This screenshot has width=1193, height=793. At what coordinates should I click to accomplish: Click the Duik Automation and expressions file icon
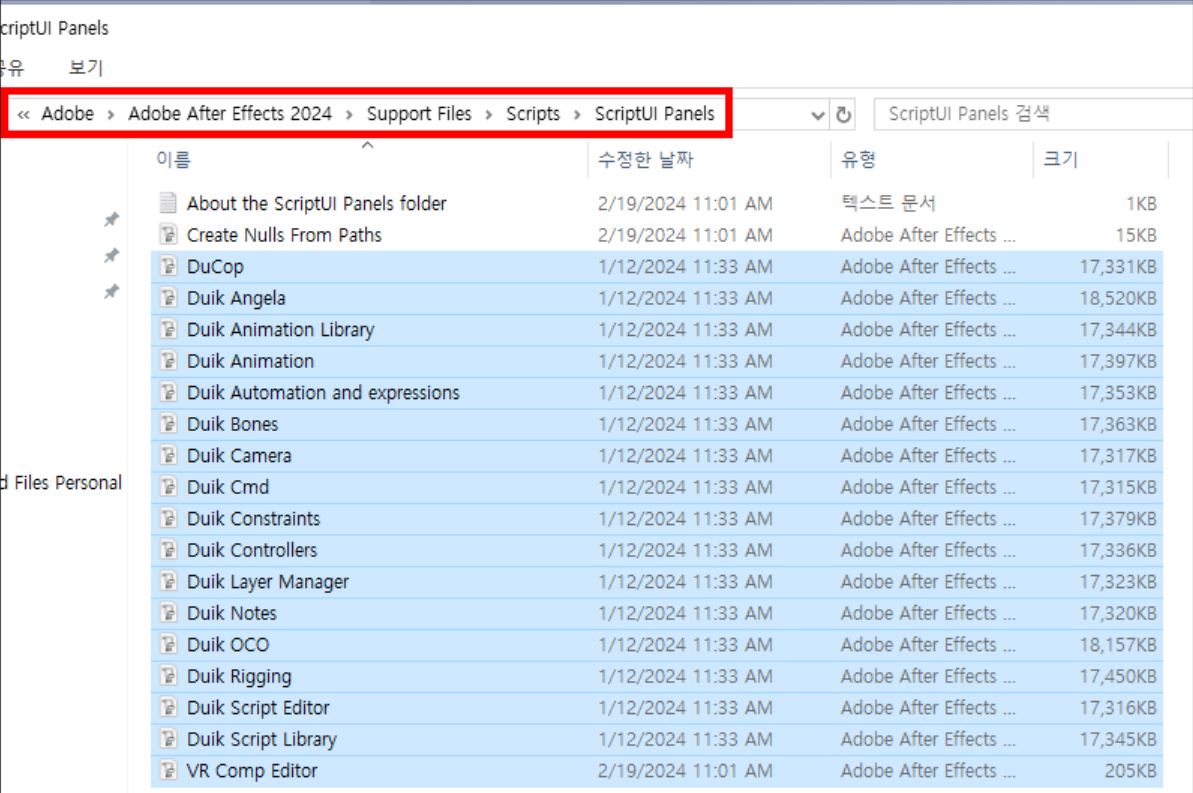coord(168,392)
